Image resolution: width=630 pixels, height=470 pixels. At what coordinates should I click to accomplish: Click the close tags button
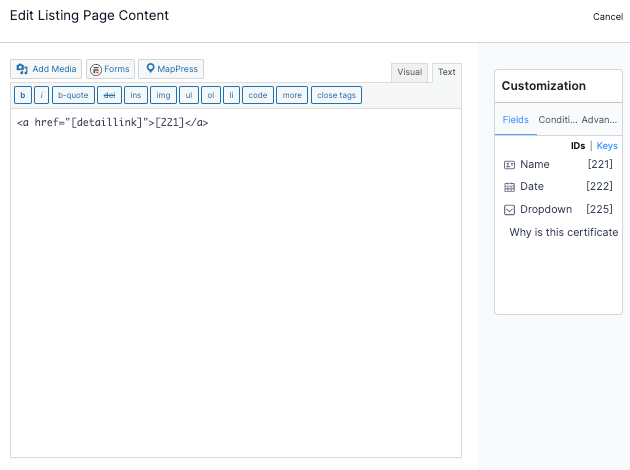pyautogui.click(x=336, y=95)
